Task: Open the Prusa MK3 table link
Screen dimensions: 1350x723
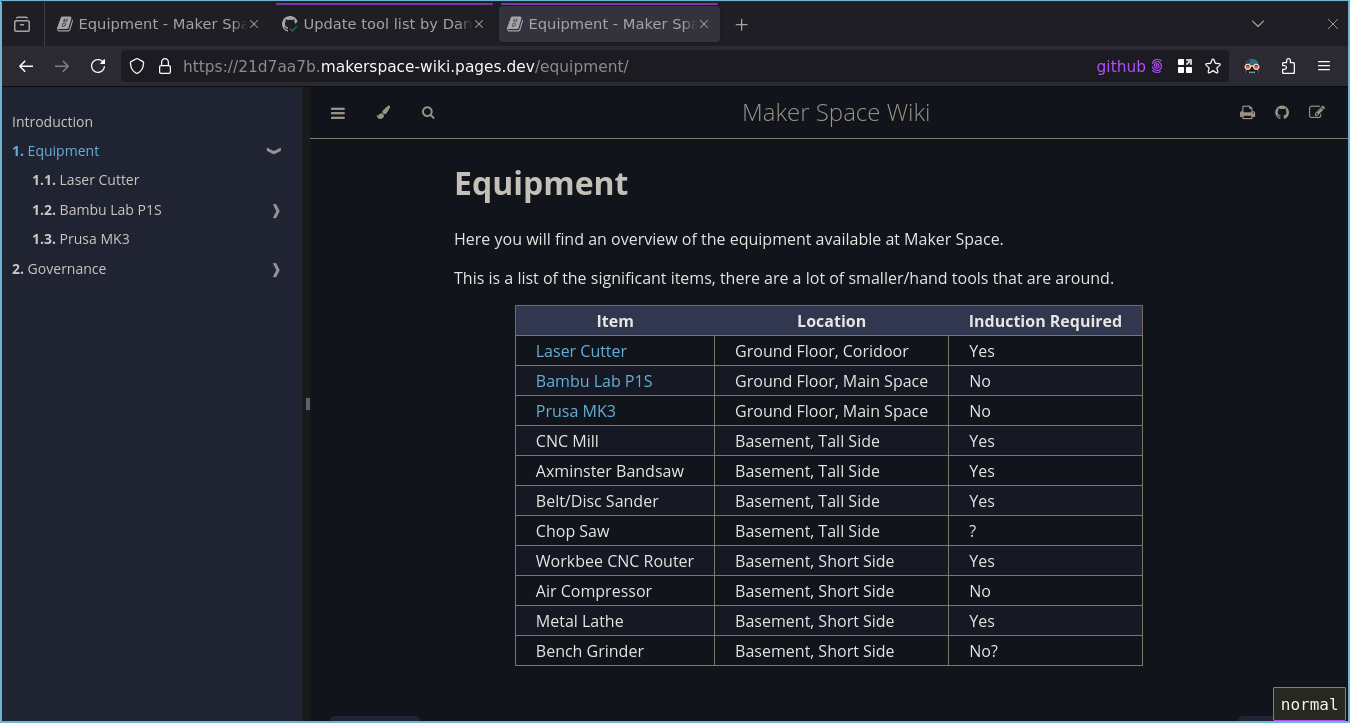Action: click(575, 411)
